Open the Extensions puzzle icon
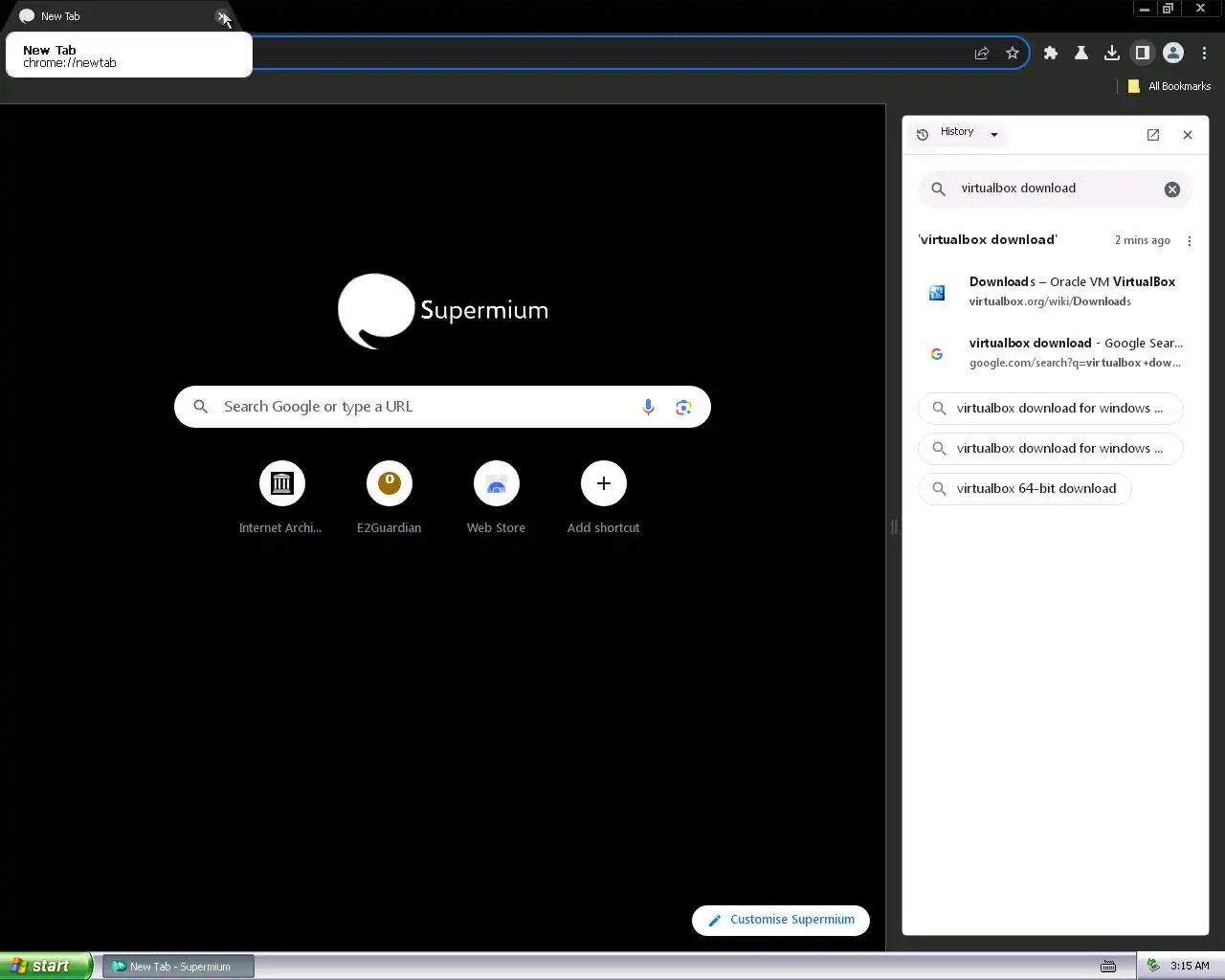This screenshot has height=980, width=1225. click(x=1051, y=54)
